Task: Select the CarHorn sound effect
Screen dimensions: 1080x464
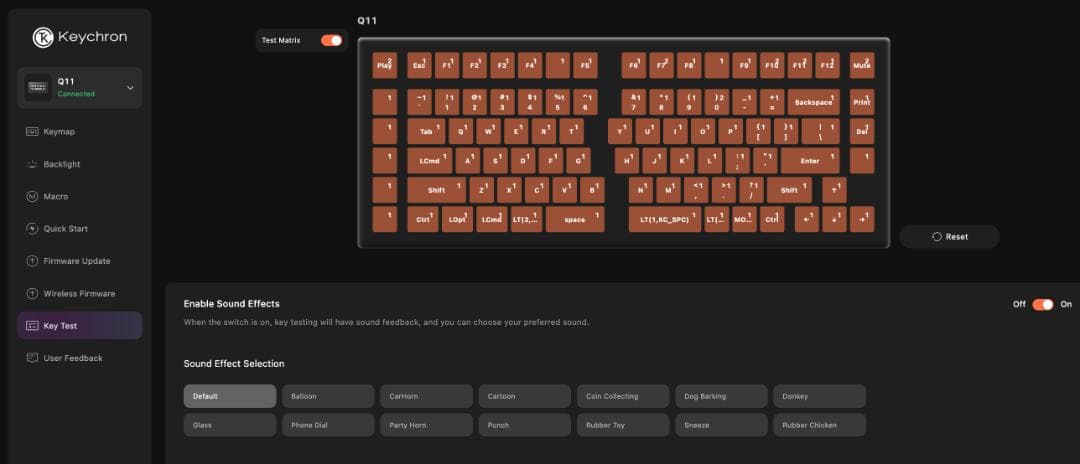Action: tap(426, 397)
